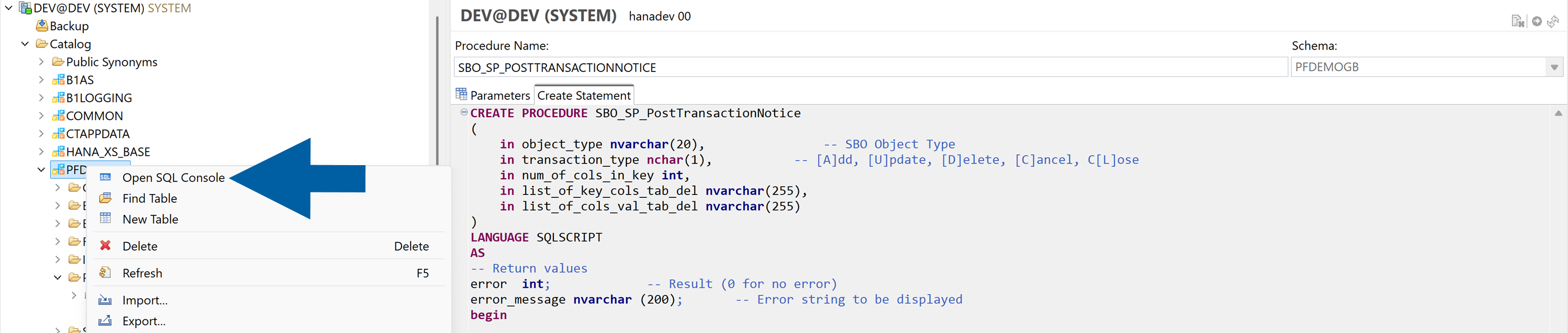Click the Backup icon under DEV@DEV
Screen dimensions: 1568x333
[x=41, y=26]
